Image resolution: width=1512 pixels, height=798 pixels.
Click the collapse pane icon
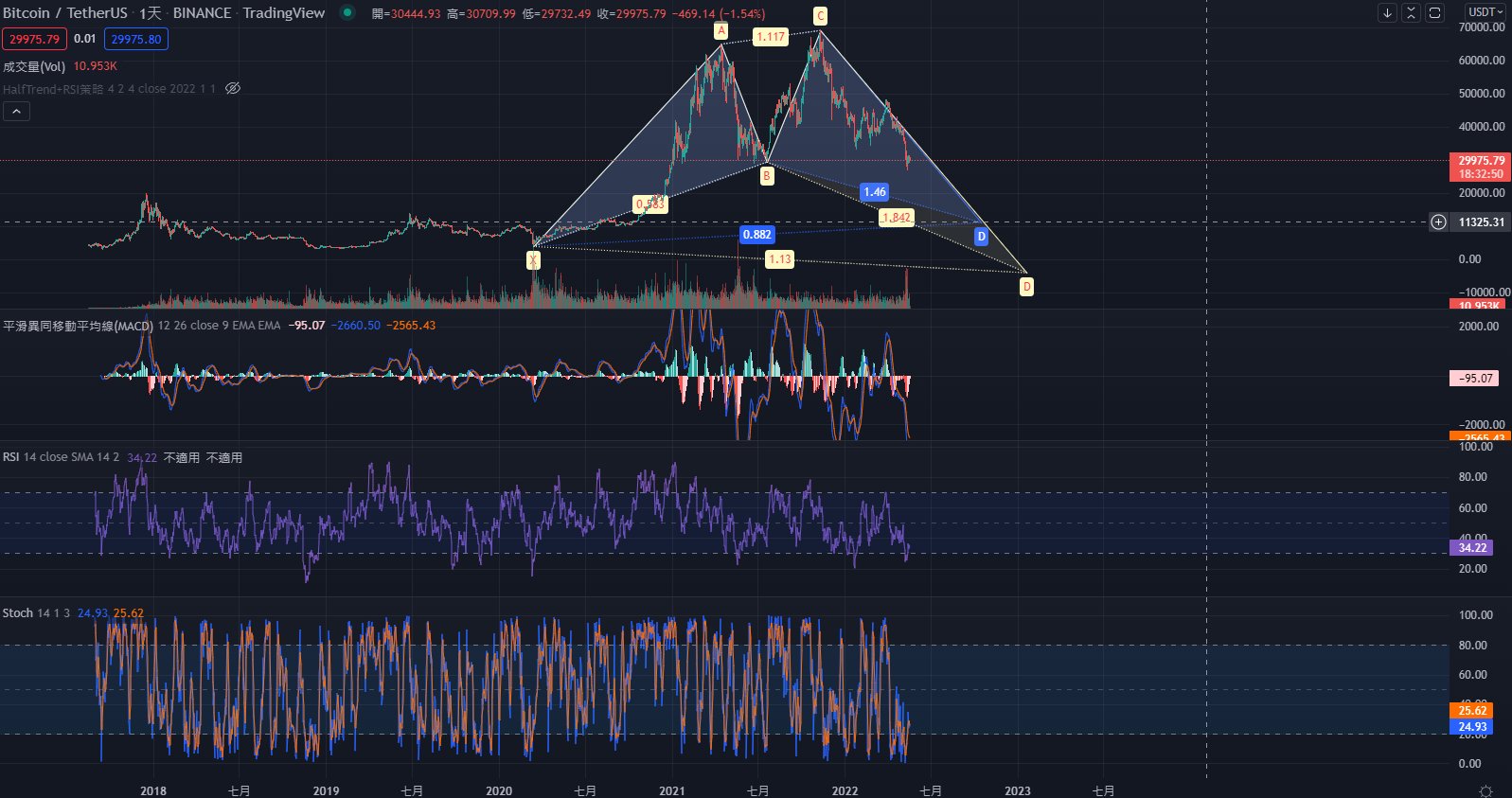click(x=1411, y=12)
